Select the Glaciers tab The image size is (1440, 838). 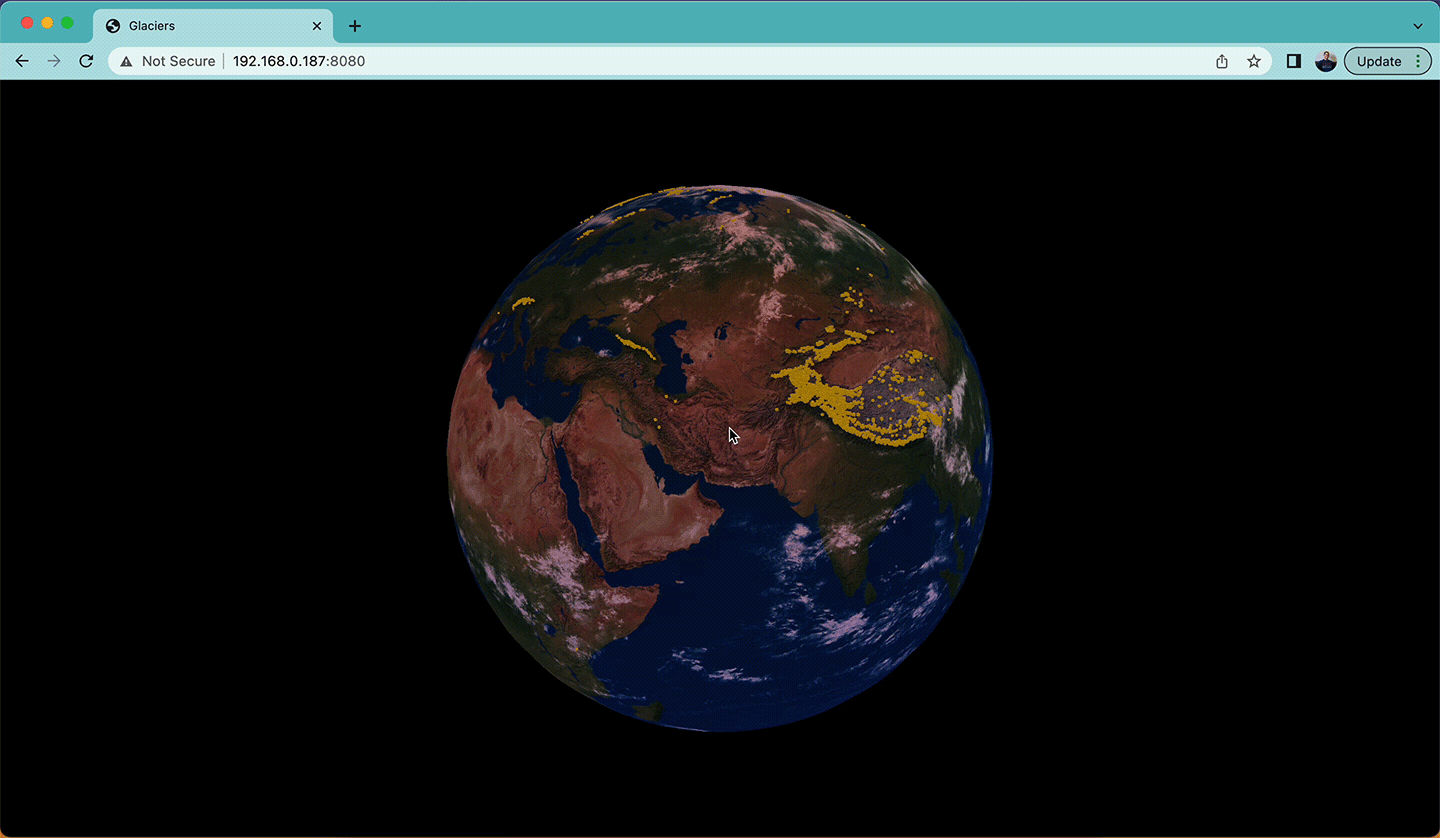click(x=213, y=26)
